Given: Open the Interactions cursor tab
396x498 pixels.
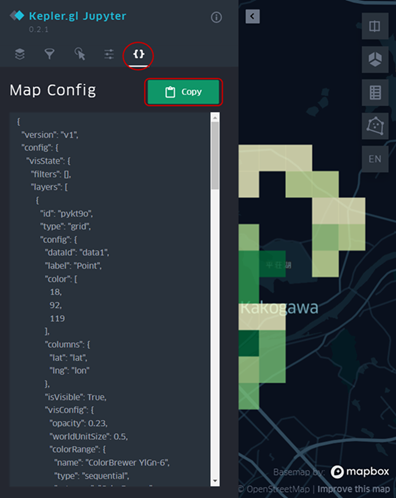Looking at the screenshot, I should coord(80,54).
